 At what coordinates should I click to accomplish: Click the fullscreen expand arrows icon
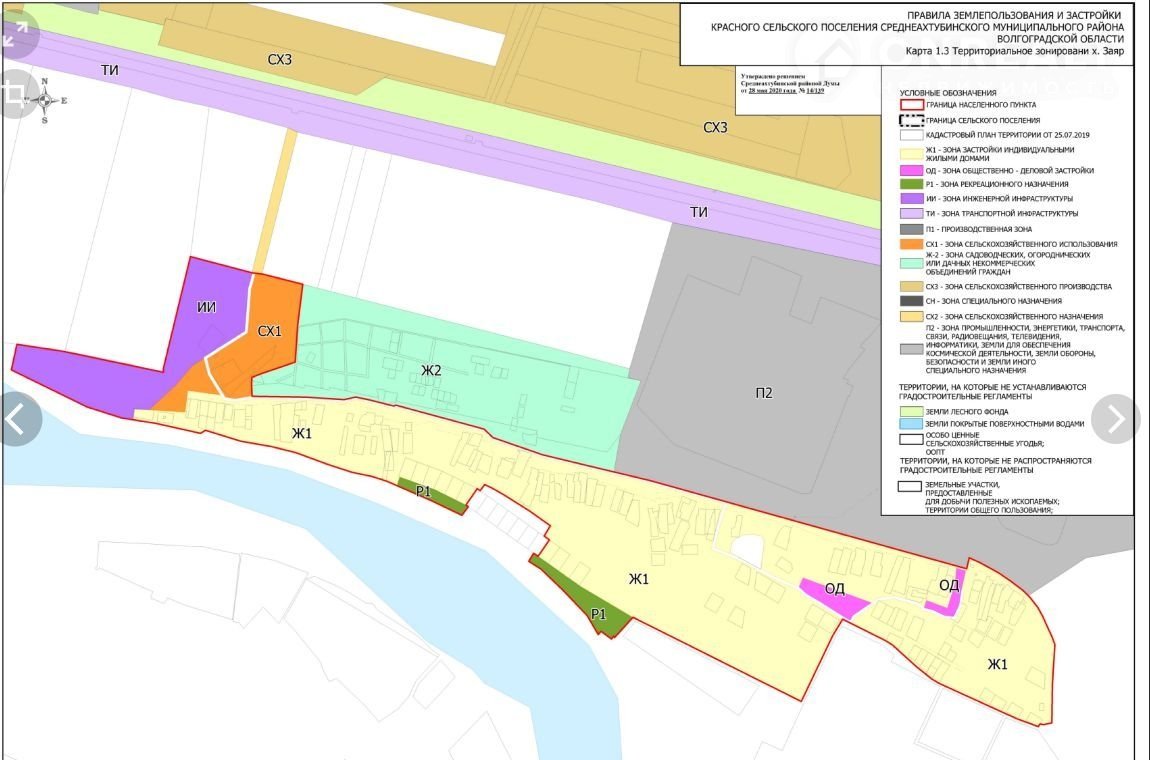[16, 35]
